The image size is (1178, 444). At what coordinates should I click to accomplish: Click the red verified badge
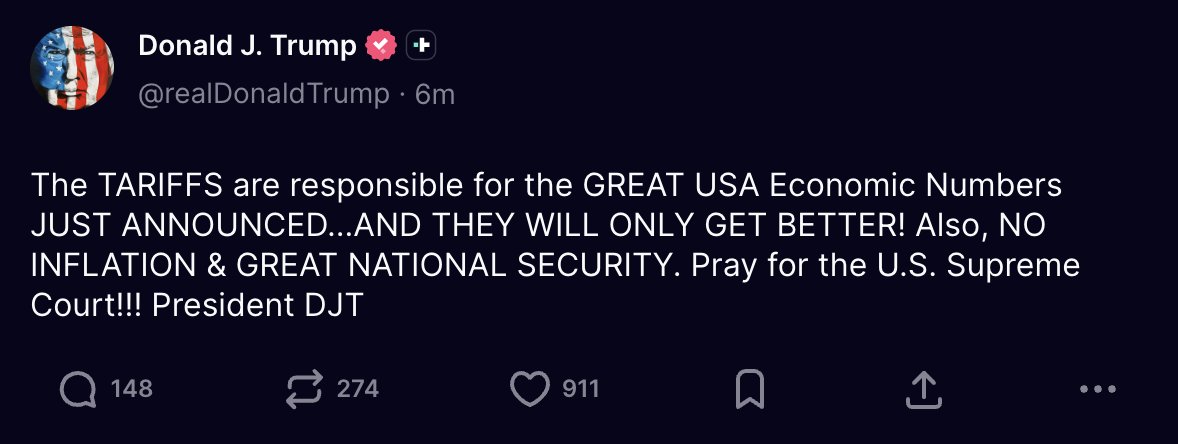[383, 45]
